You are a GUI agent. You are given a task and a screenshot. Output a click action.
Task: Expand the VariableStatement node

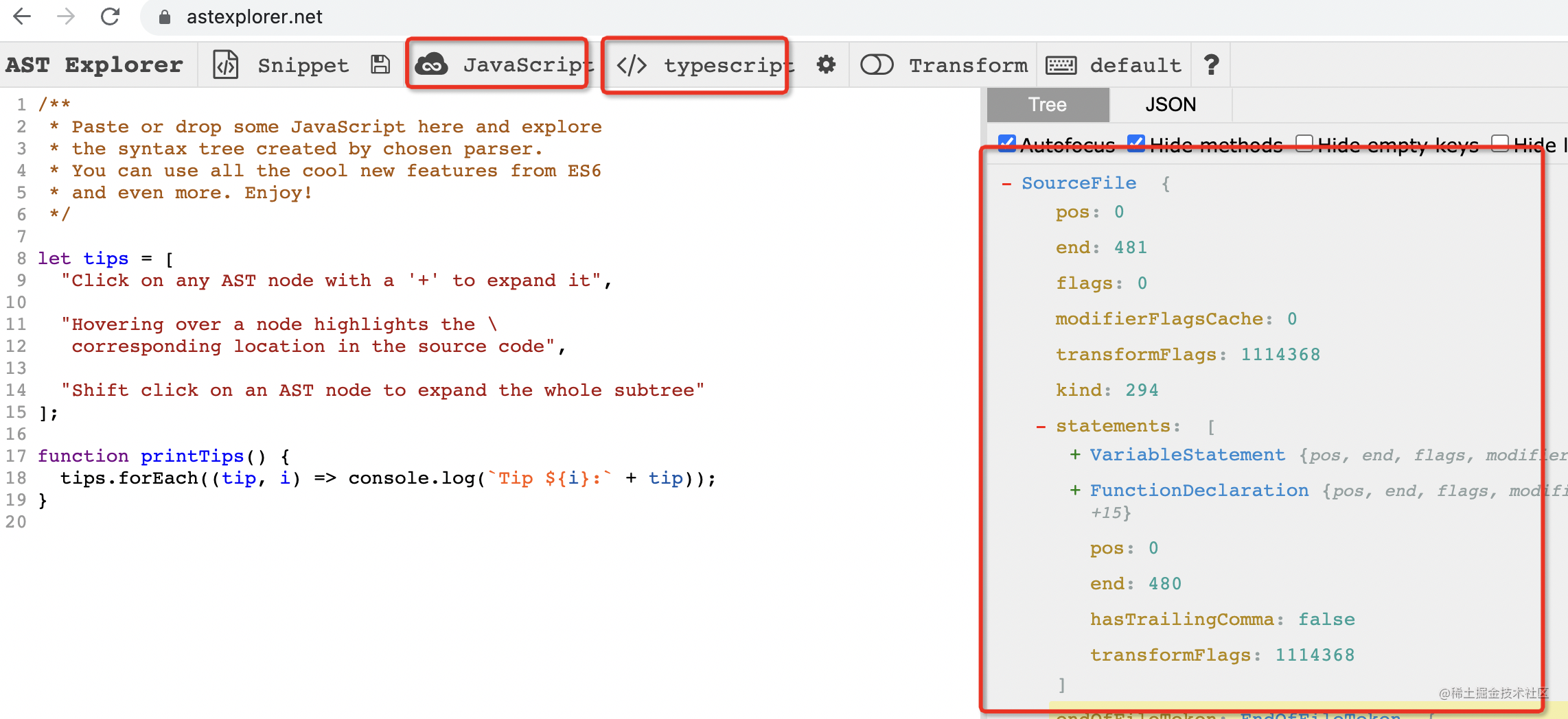(x=1075, y=455)
